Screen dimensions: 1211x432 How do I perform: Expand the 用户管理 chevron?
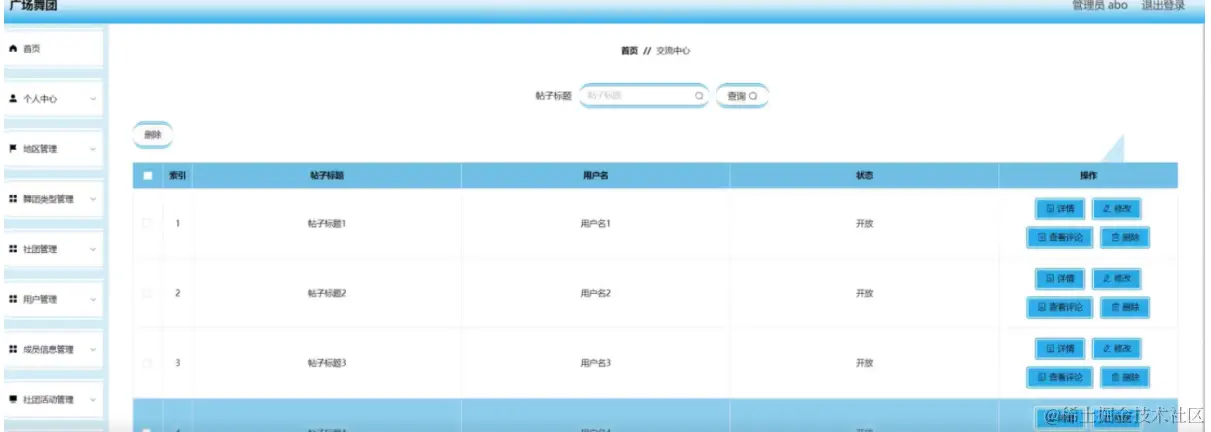(93, 299)
